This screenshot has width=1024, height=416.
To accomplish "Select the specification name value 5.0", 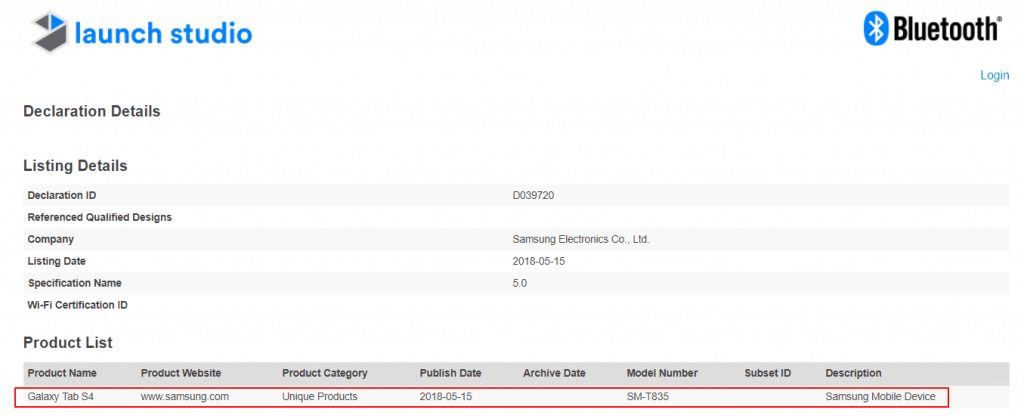I will tap(519, 283).
